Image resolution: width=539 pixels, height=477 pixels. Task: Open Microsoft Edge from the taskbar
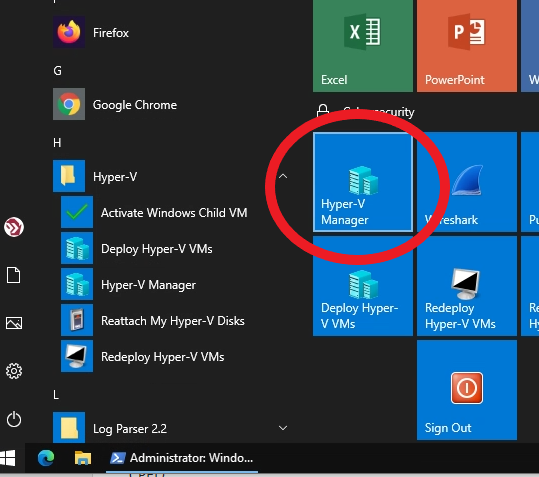[46, 458]
